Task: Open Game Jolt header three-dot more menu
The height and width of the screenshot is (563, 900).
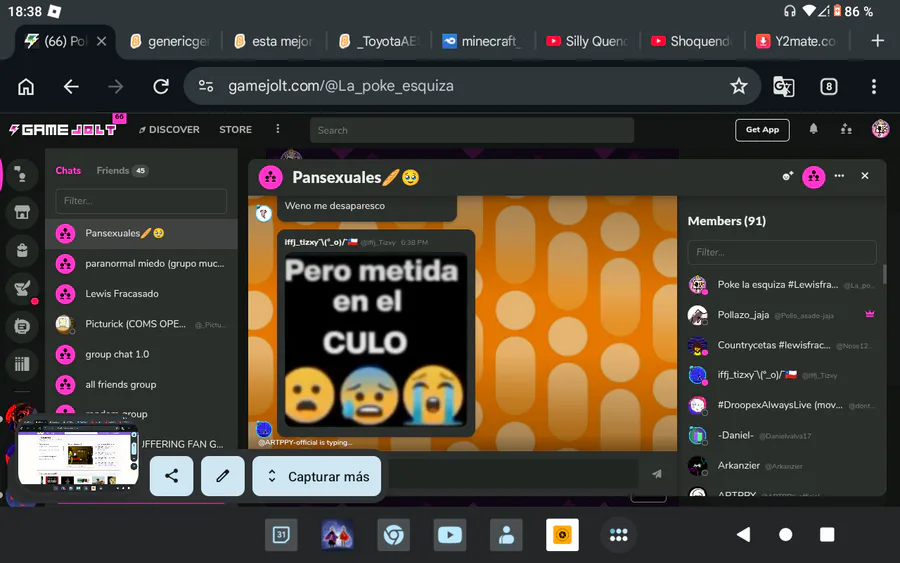Action: [278, 129]
